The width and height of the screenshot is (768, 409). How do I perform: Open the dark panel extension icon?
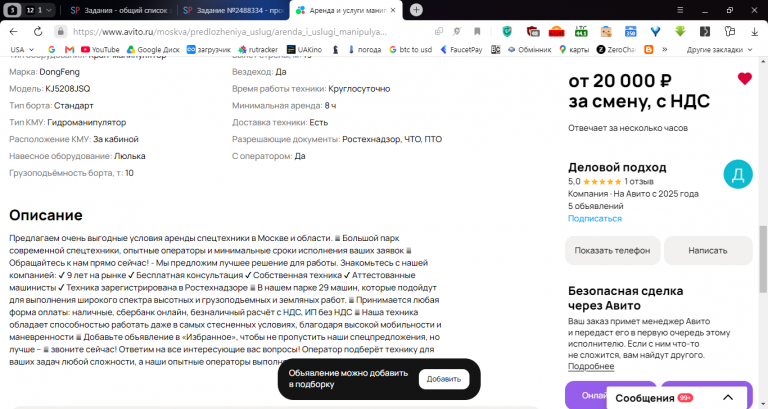pyautogui.click(x=705, y=31)
